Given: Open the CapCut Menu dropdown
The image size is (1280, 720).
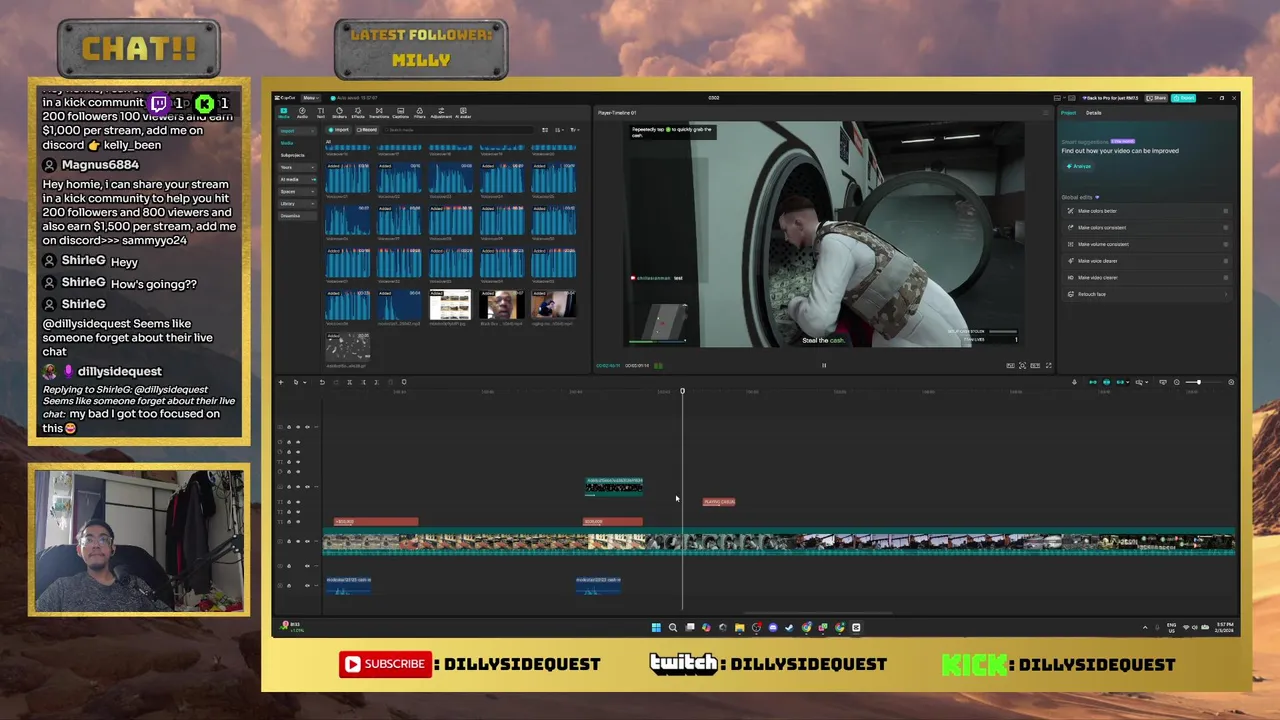Looking at the screenshot, I should [311, 98].
